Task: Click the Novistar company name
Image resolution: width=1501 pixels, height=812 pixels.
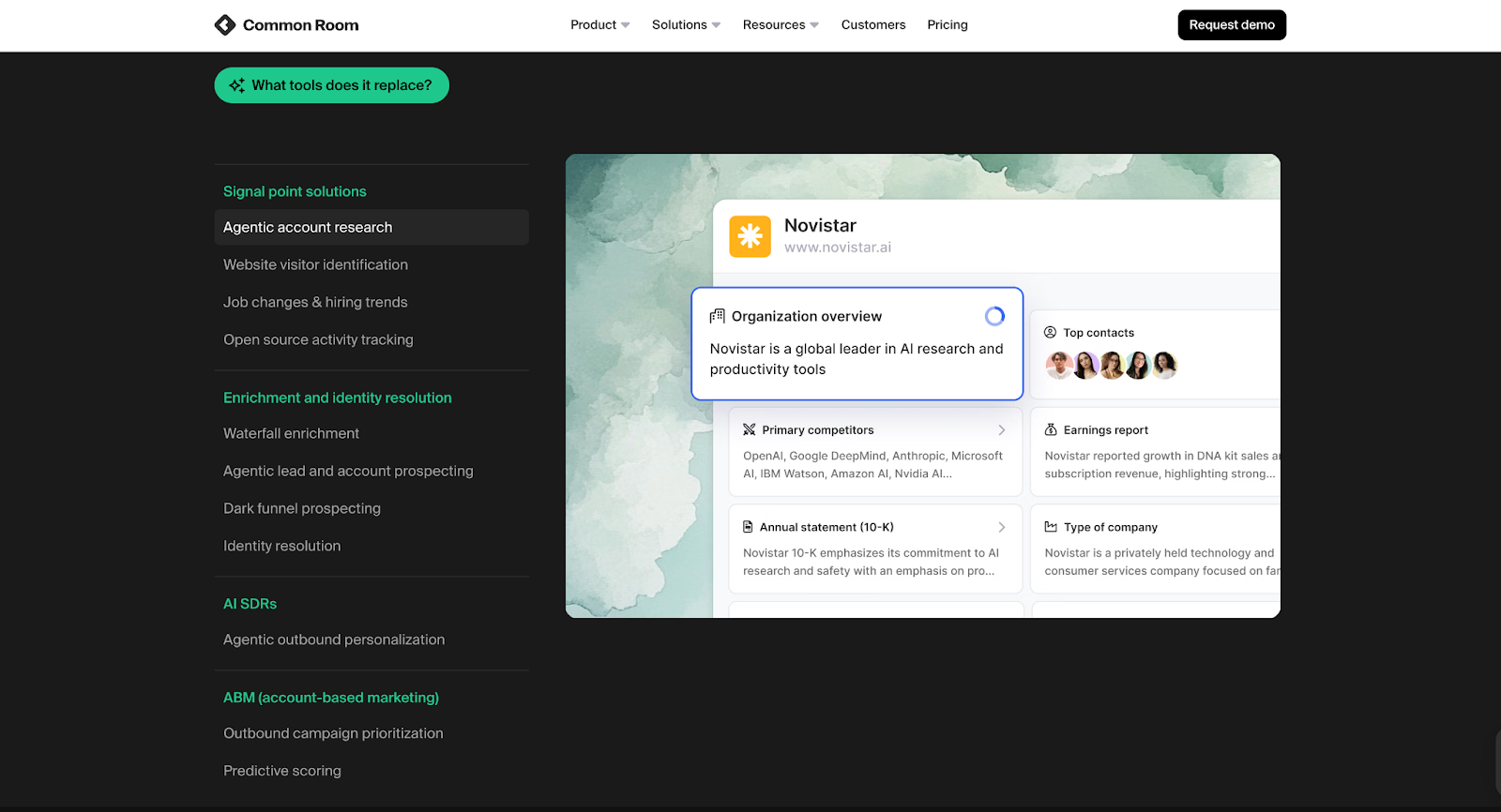Action: click(x=820, y=225)
